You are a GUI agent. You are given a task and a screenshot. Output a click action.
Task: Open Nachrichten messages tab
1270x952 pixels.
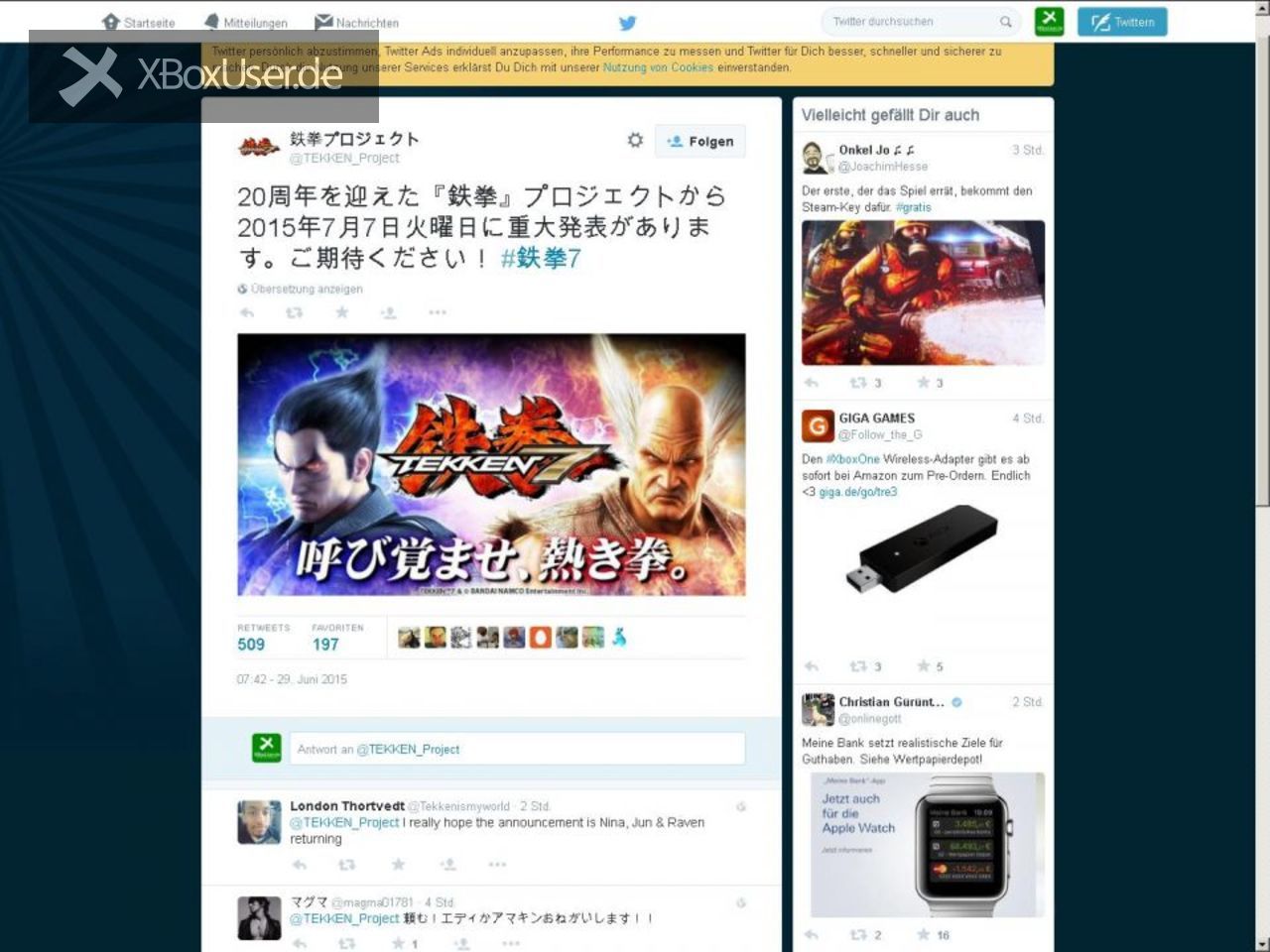357,22
